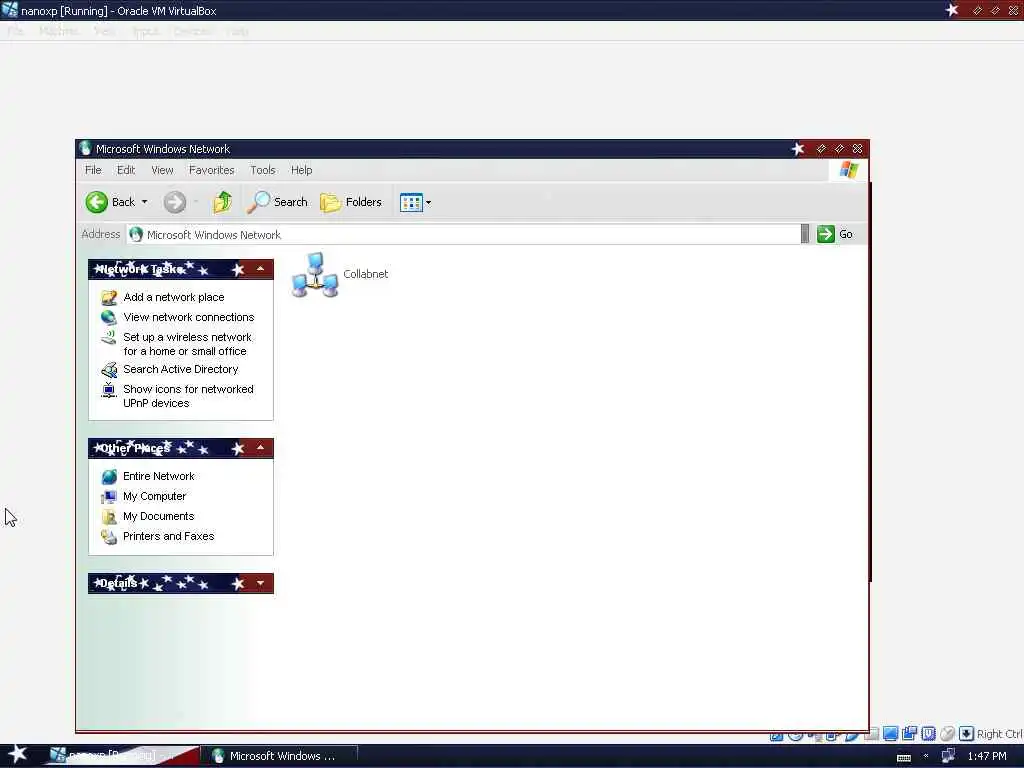Collapse the Other Places panel

261,448
